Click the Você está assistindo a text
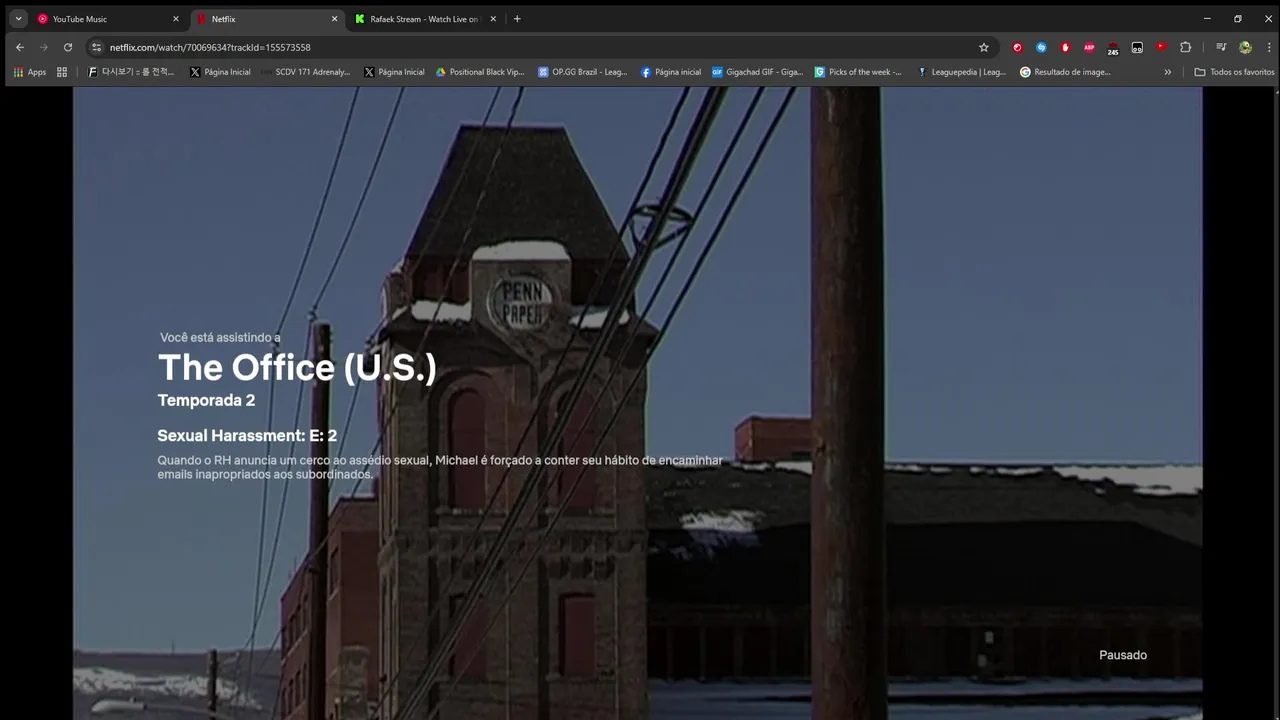Image resolution: width=1280 pixels, height=720 pixels. 220,338
